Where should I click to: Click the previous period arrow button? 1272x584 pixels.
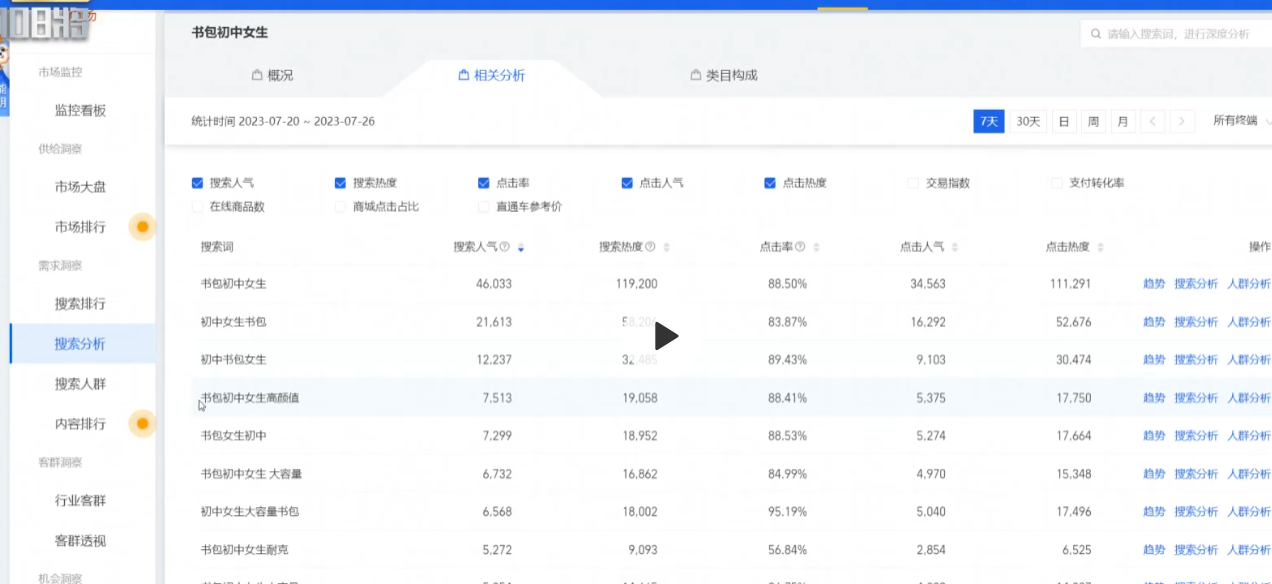coord(1153,121)
